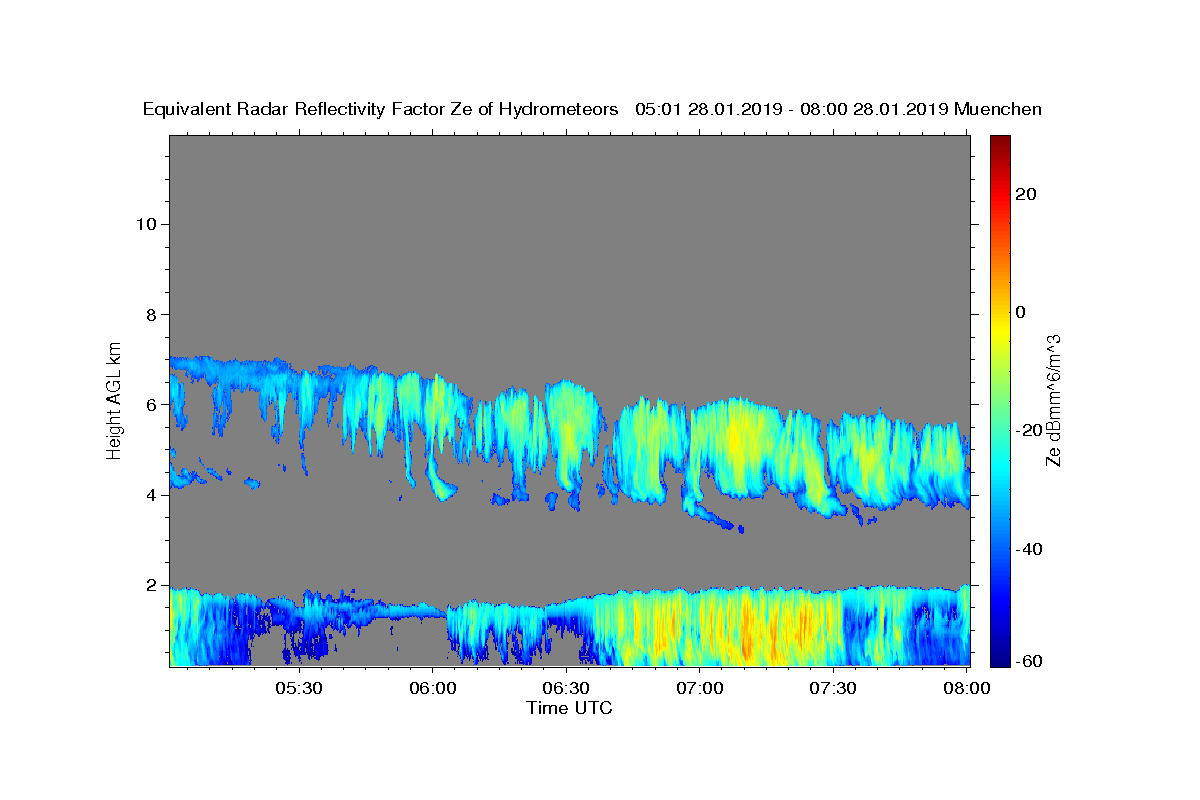Click the "08:00" time tick label
The width and height of the screenshot is (1200, 800).
coord(968,688)
